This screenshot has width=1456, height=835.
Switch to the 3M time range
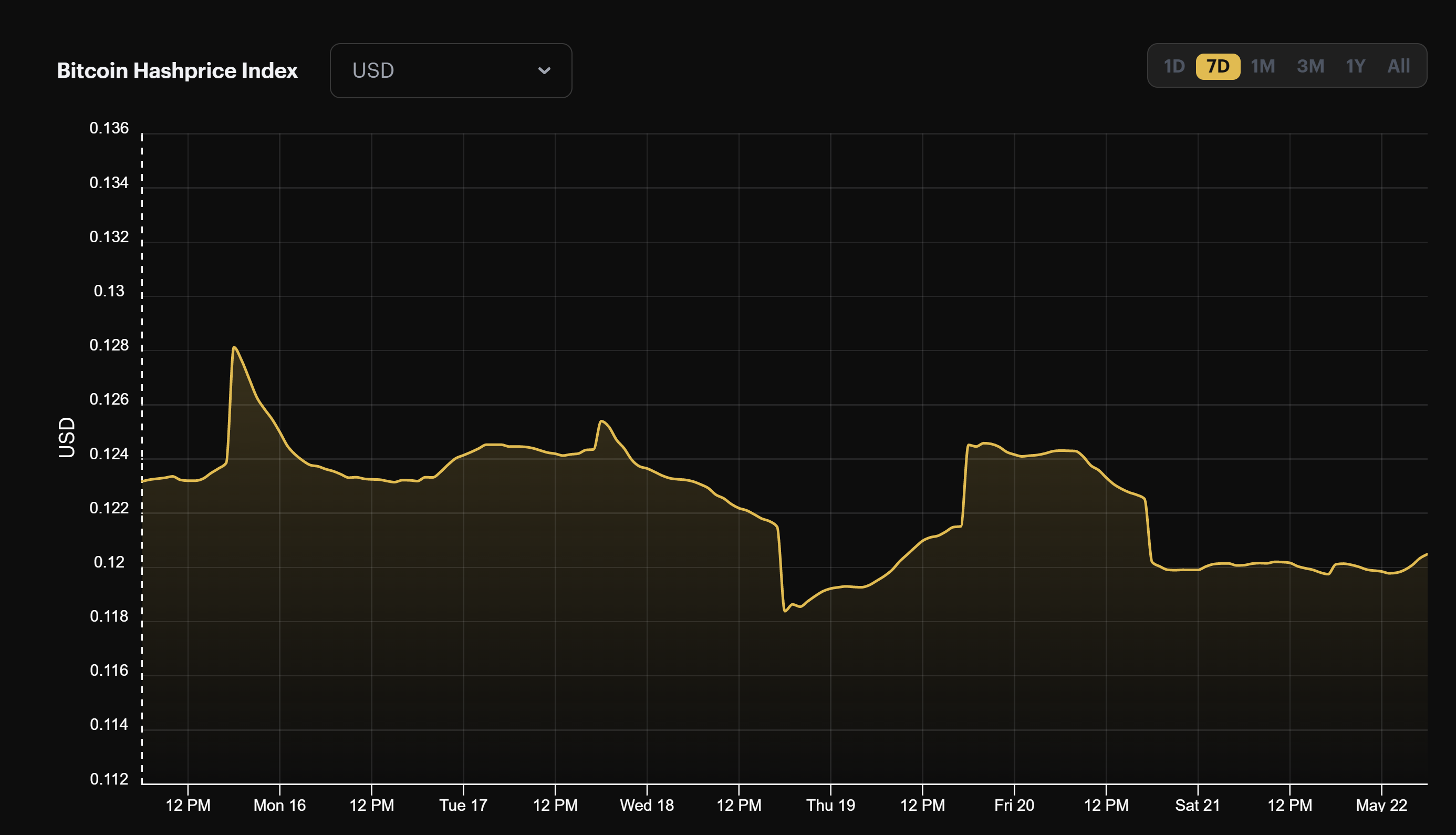tap(1311, 66)
